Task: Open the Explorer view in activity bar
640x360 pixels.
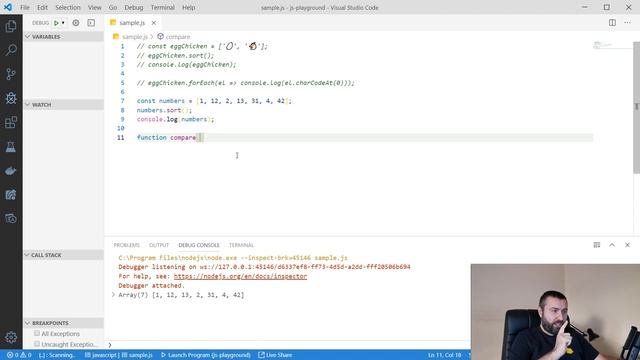Action: pos(11,27)
